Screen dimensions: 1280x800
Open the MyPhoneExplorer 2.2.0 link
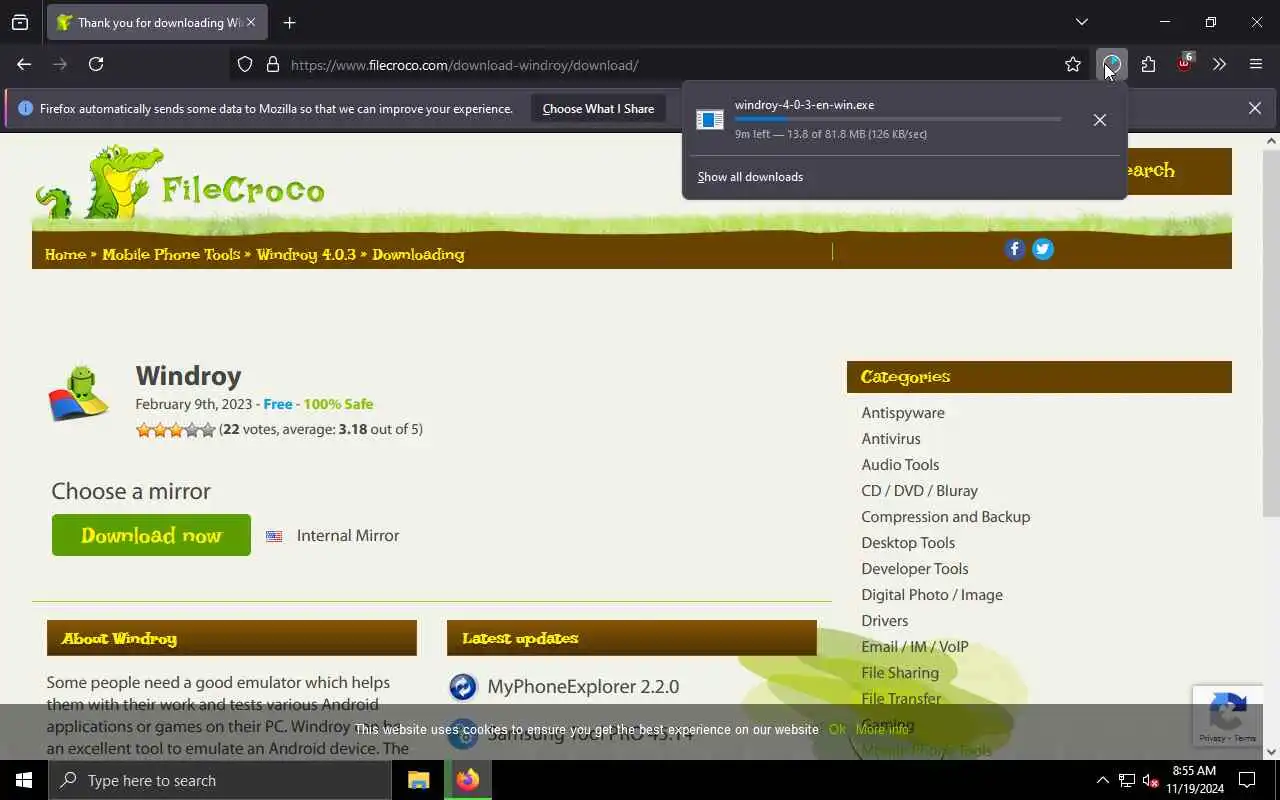click(x=583, y=687)
